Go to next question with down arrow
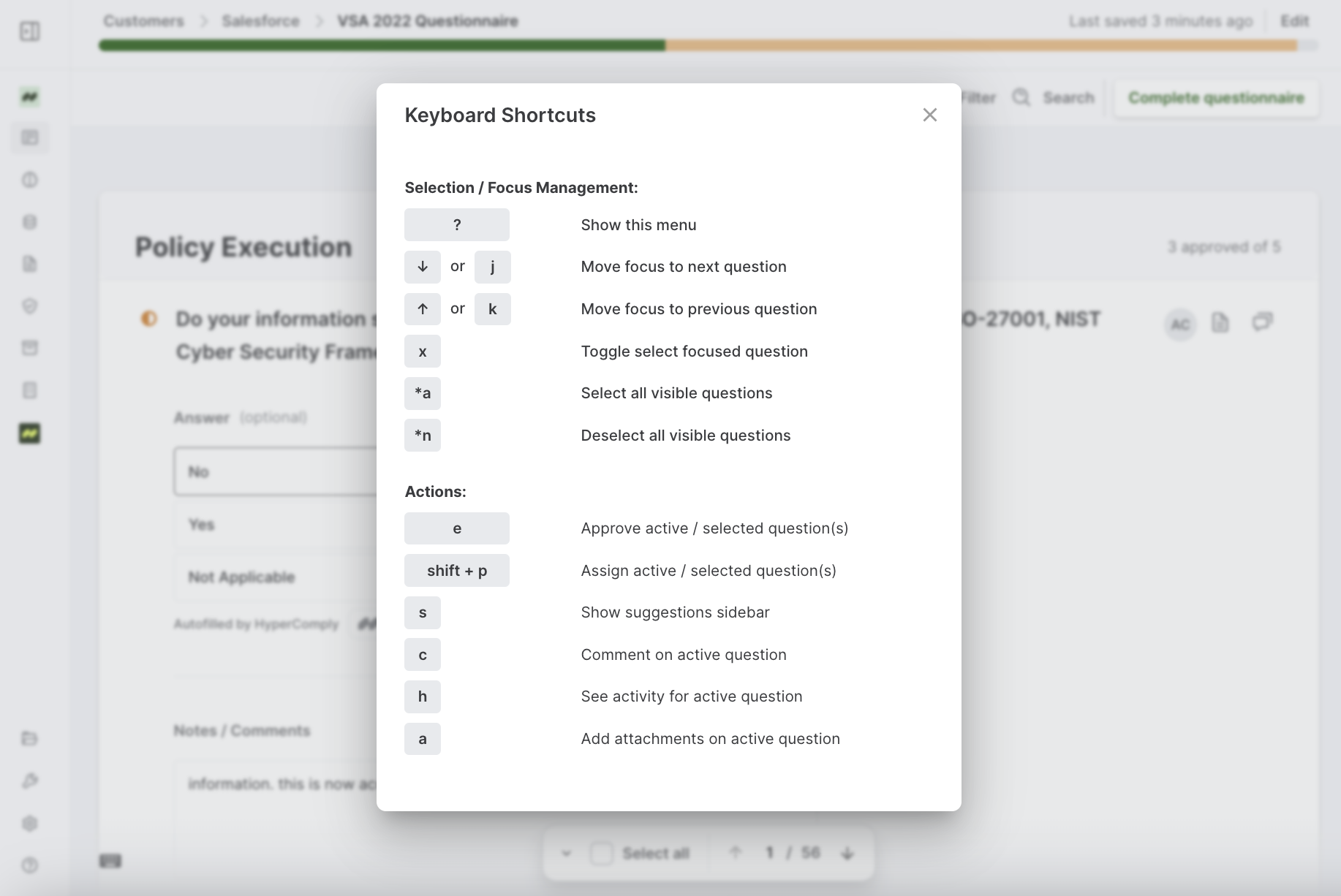The image size is (1341, 896). tap(847, 853)
